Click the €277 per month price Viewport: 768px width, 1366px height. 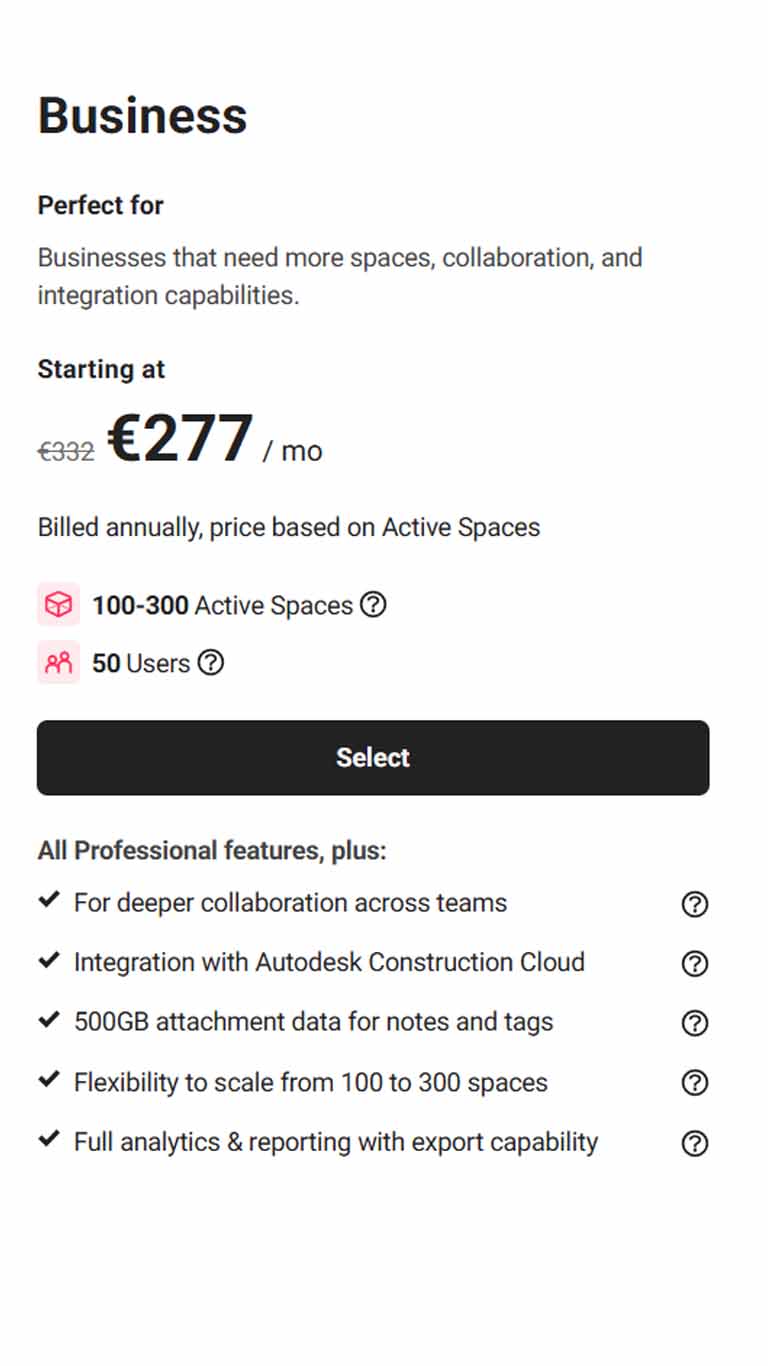215,440
